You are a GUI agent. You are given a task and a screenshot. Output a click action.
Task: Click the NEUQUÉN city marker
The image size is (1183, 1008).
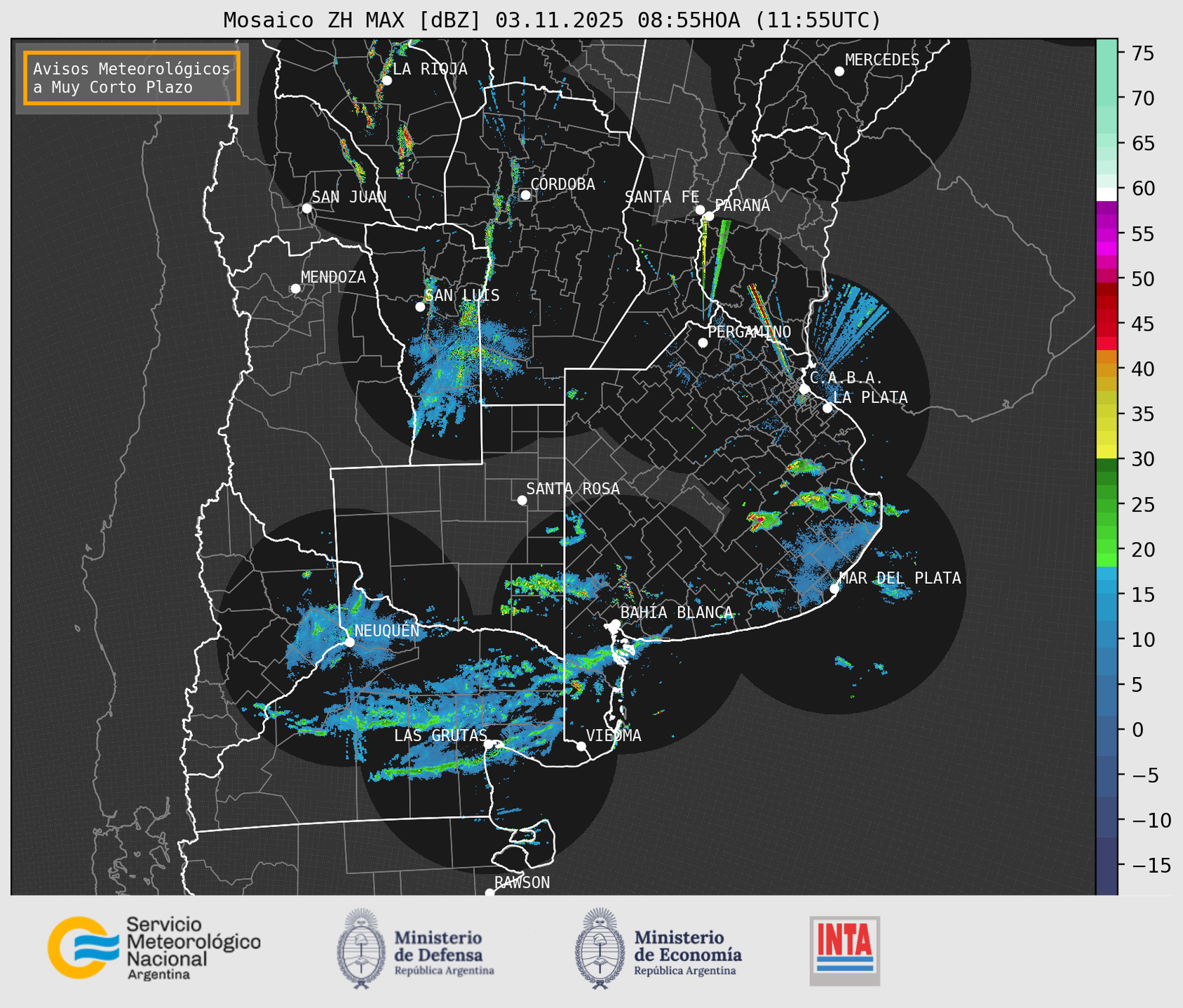pos(349,641)
